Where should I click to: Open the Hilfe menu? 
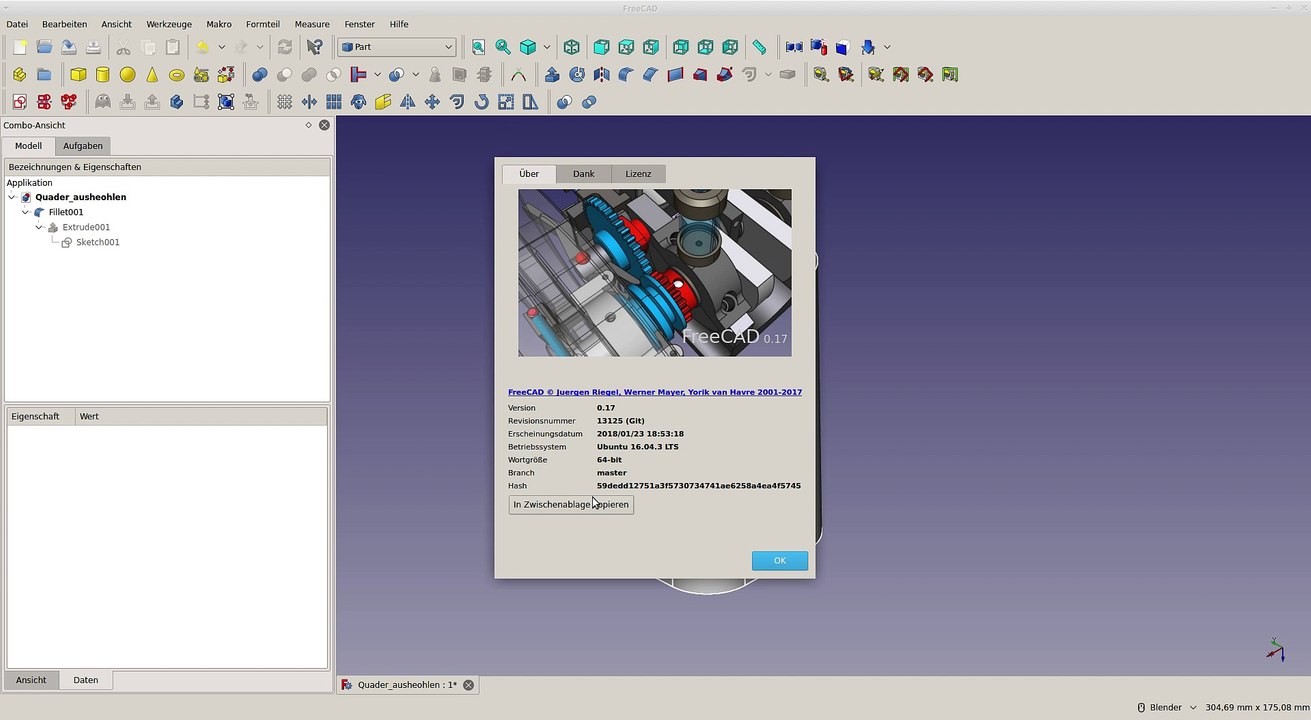coord(399,24)
